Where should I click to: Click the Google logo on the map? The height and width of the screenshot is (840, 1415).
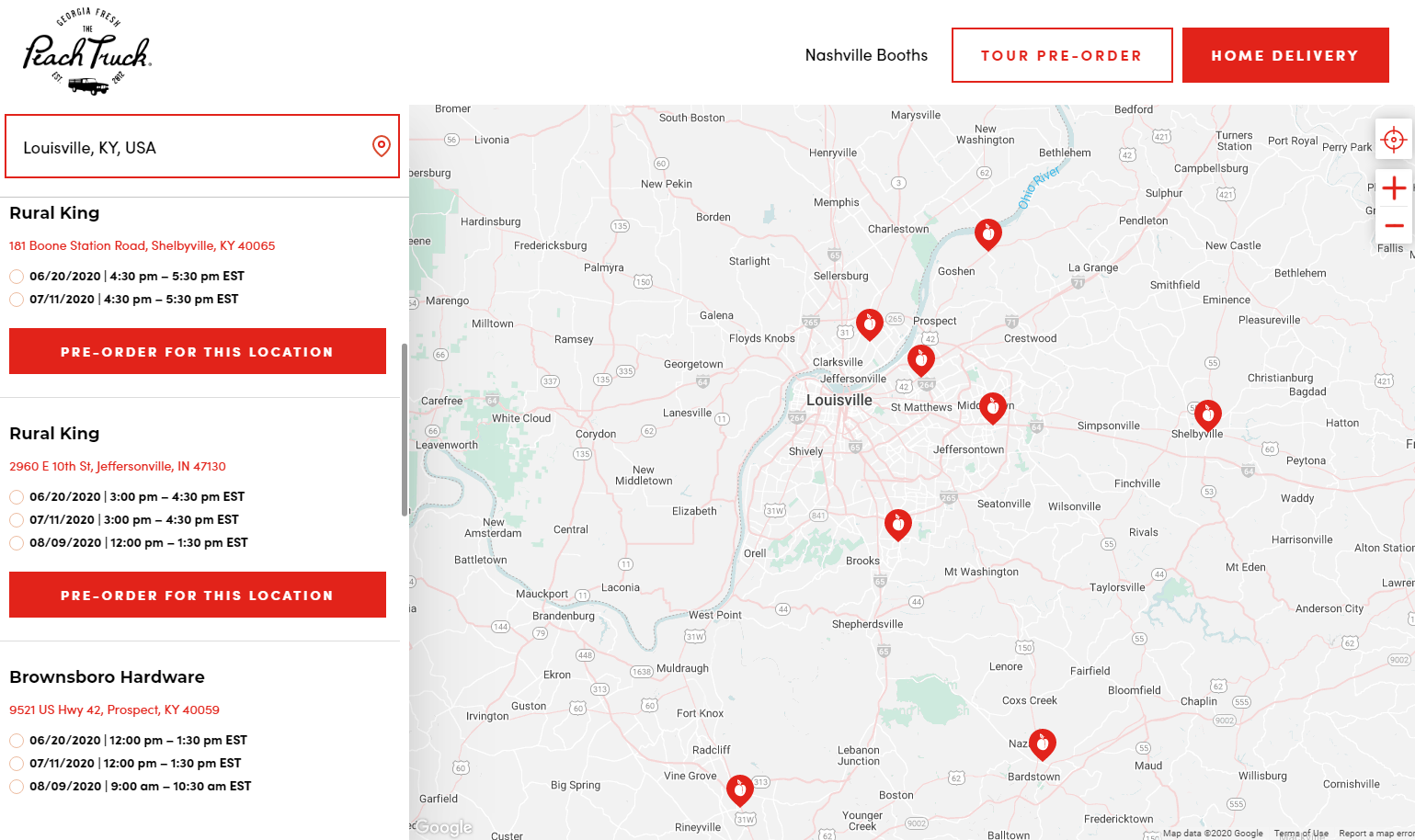(x=444, y=827)
